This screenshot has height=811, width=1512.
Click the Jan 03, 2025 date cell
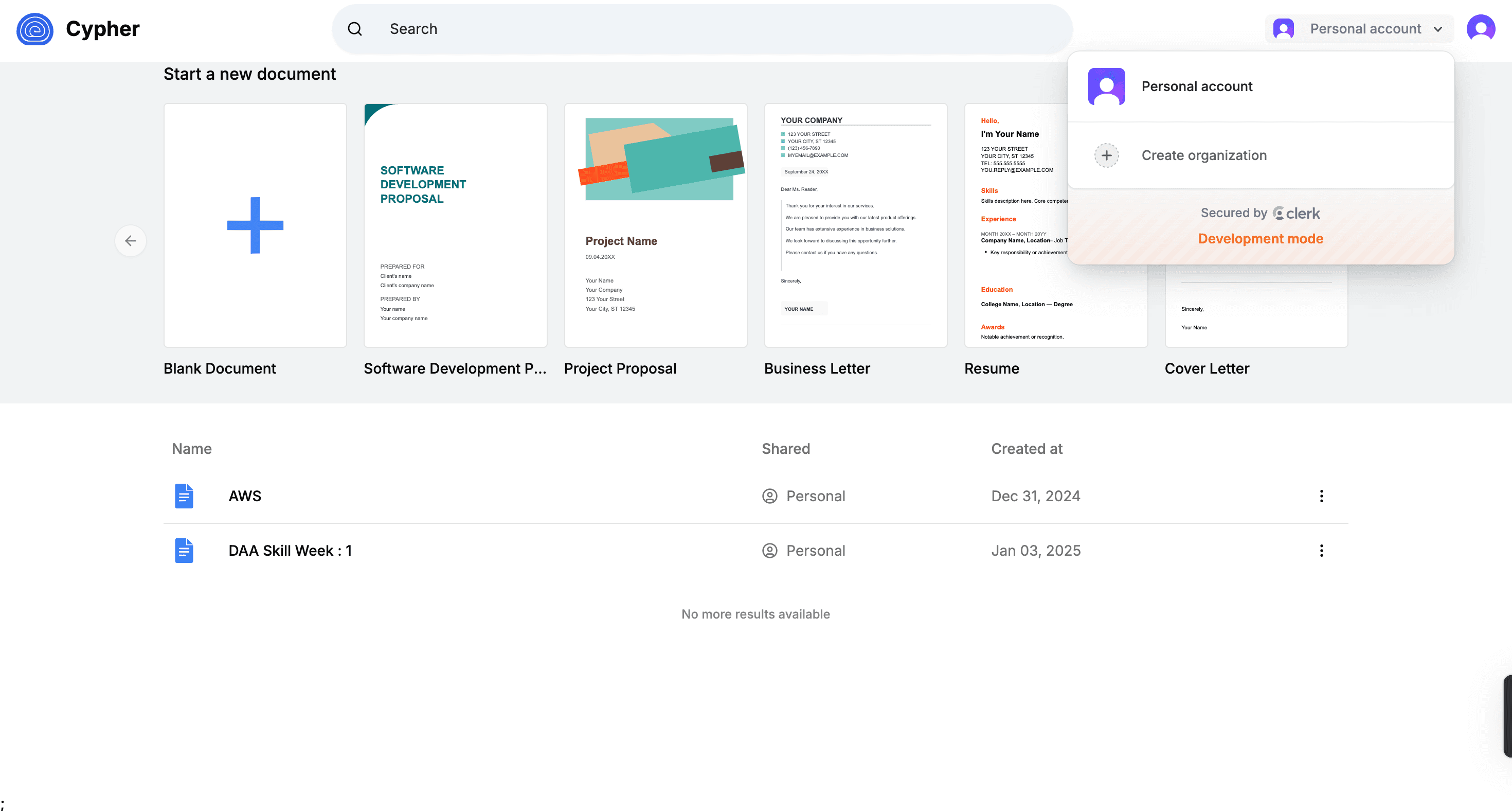tap(1035, 551)
